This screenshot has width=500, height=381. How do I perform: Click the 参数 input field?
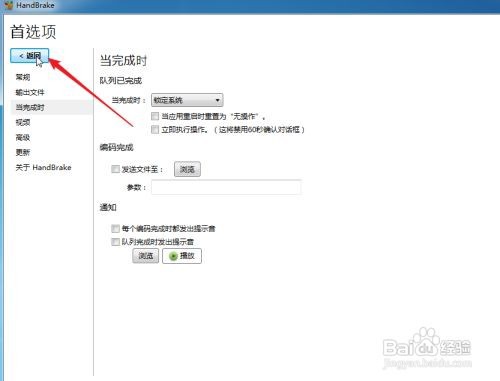[226, 187]
